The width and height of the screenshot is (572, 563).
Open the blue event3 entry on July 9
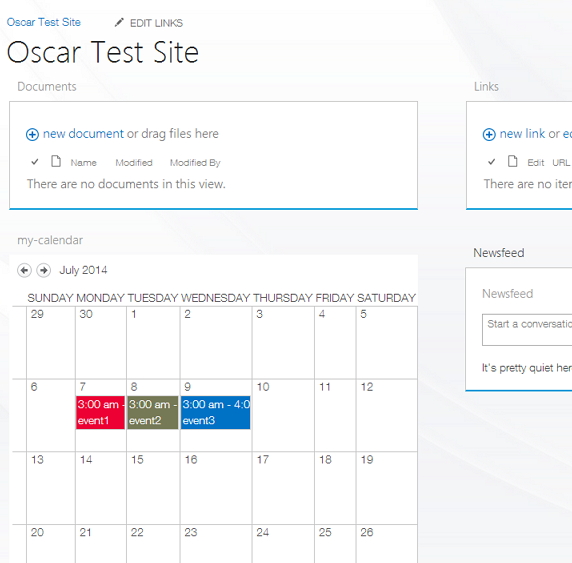point(216,412)
